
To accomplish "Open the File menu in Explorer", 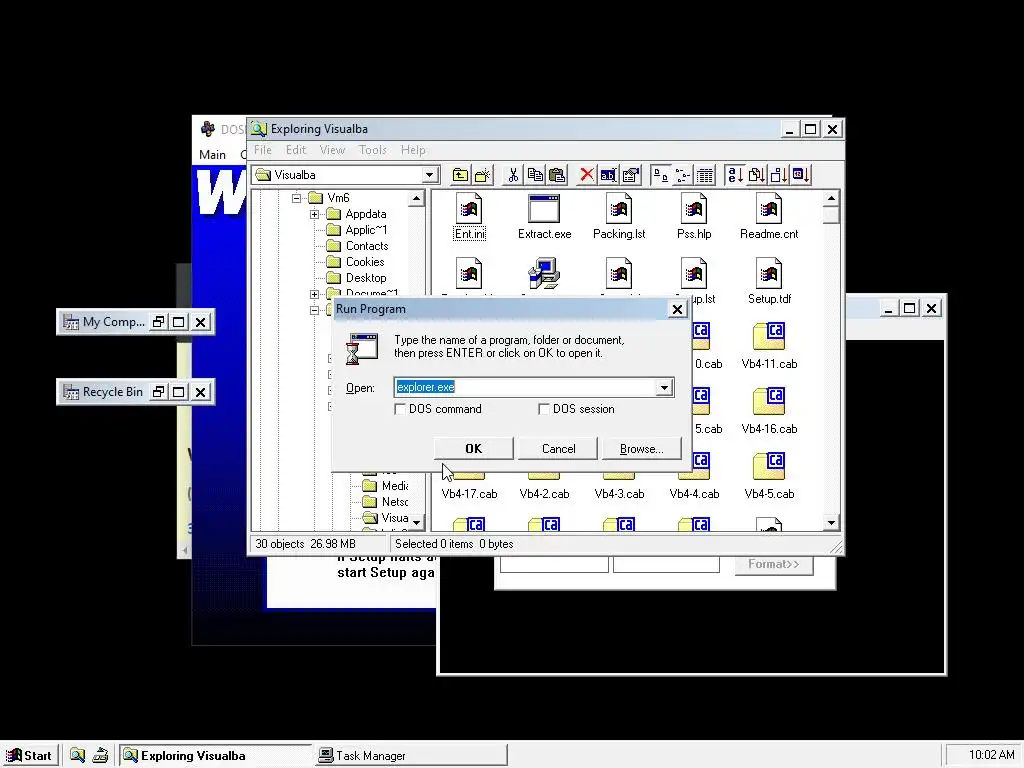I will tap(263, 150).
